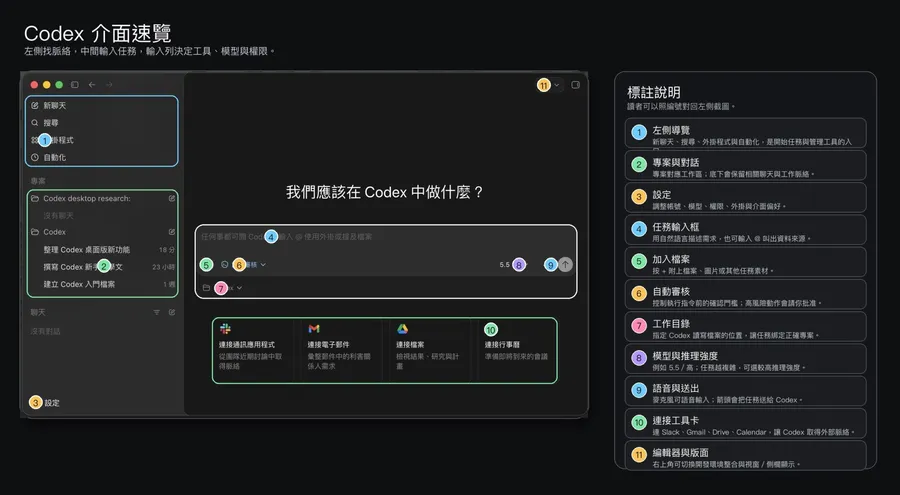
Task: Open chat 建立 Codex 入門檔案
Action: [x=79, y=284]
